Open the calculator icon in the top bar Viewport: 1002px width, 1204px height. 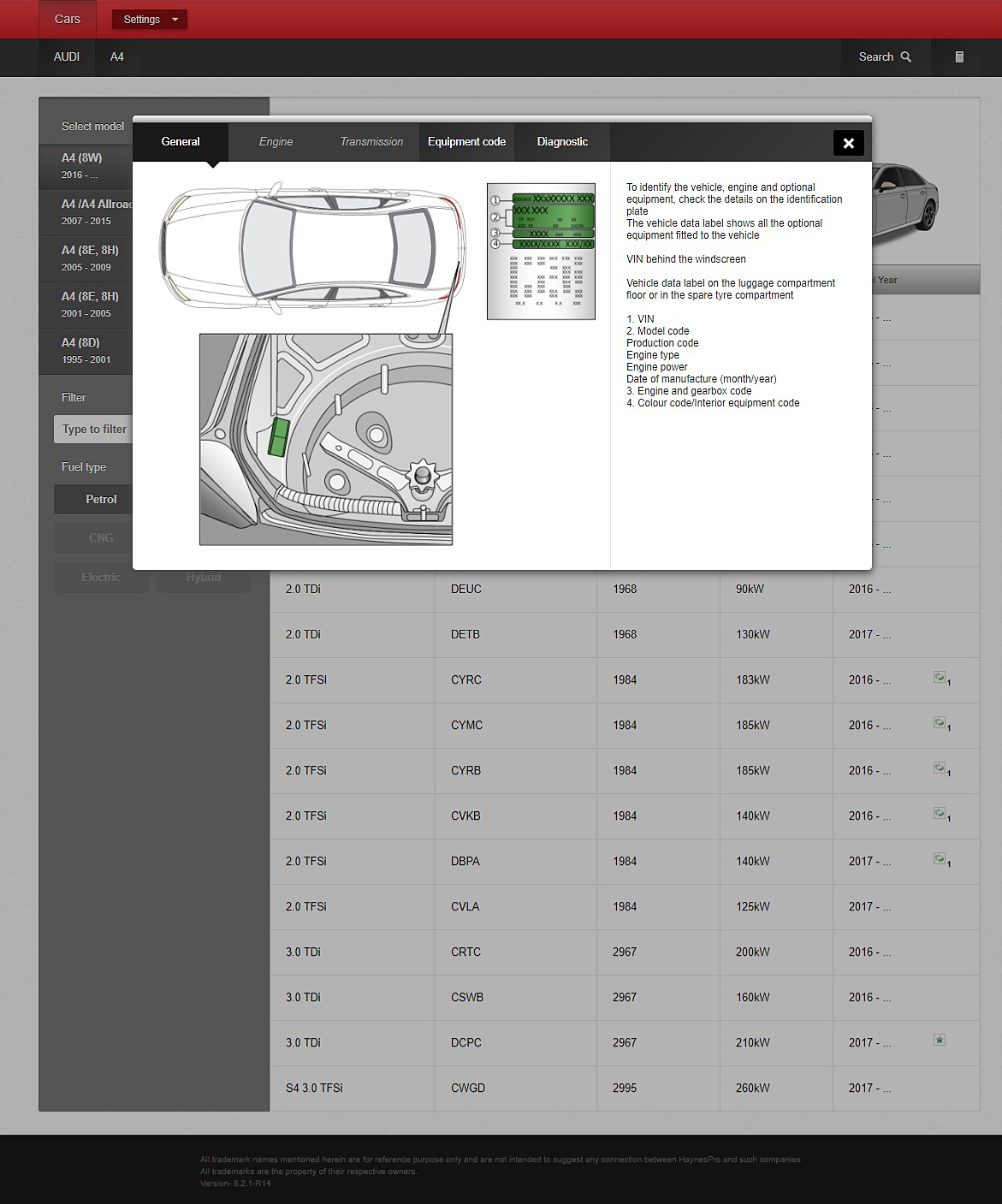click(959, 57)
